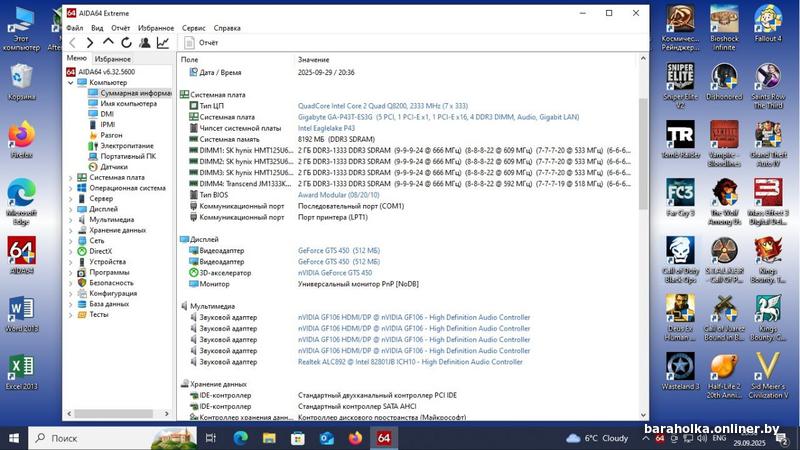Select Датчики sensor item in tree
The height and width of the screenshot is (450, 800).
click(x=113, y=167)
